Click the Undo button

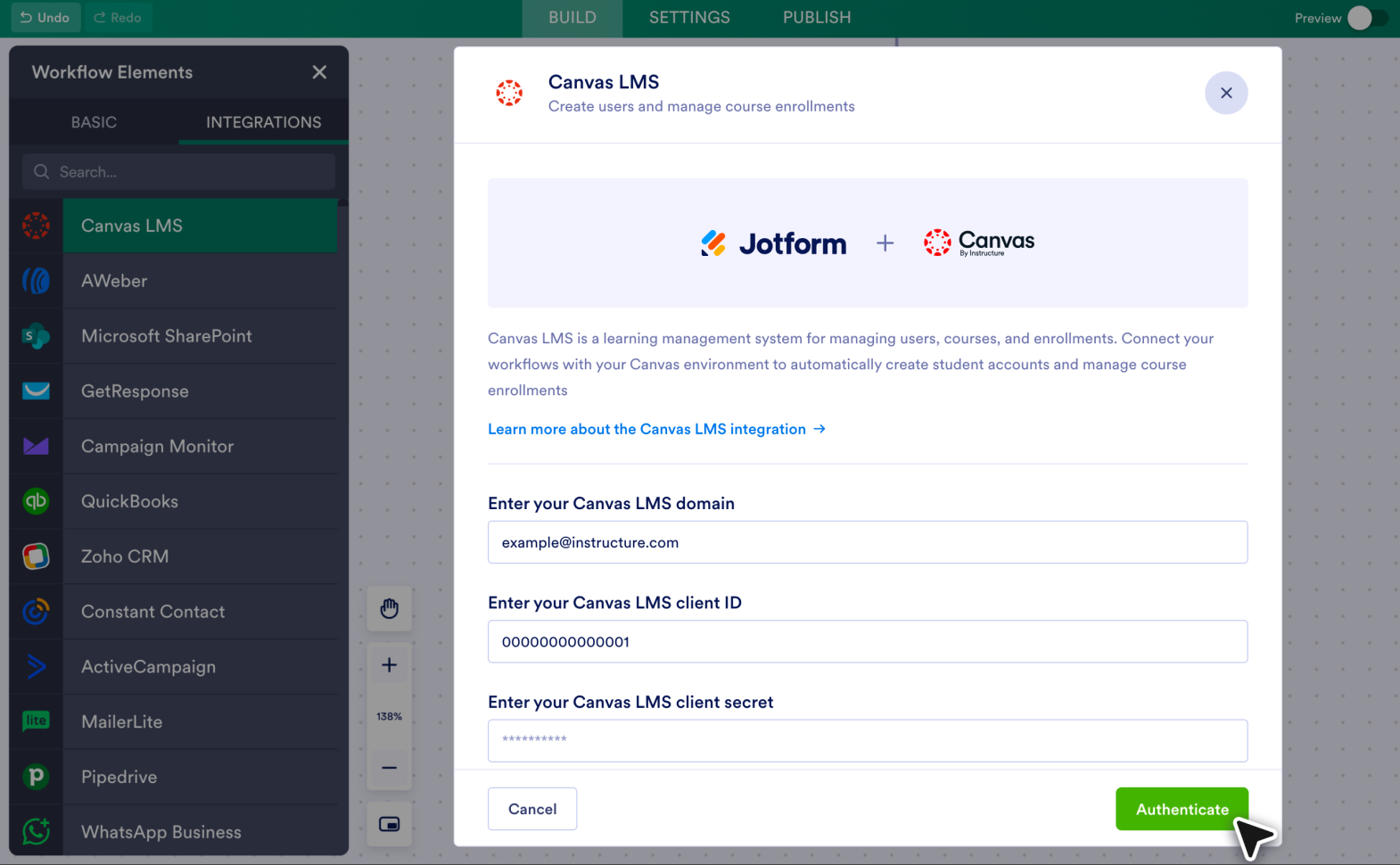click(x=45, y=18)
